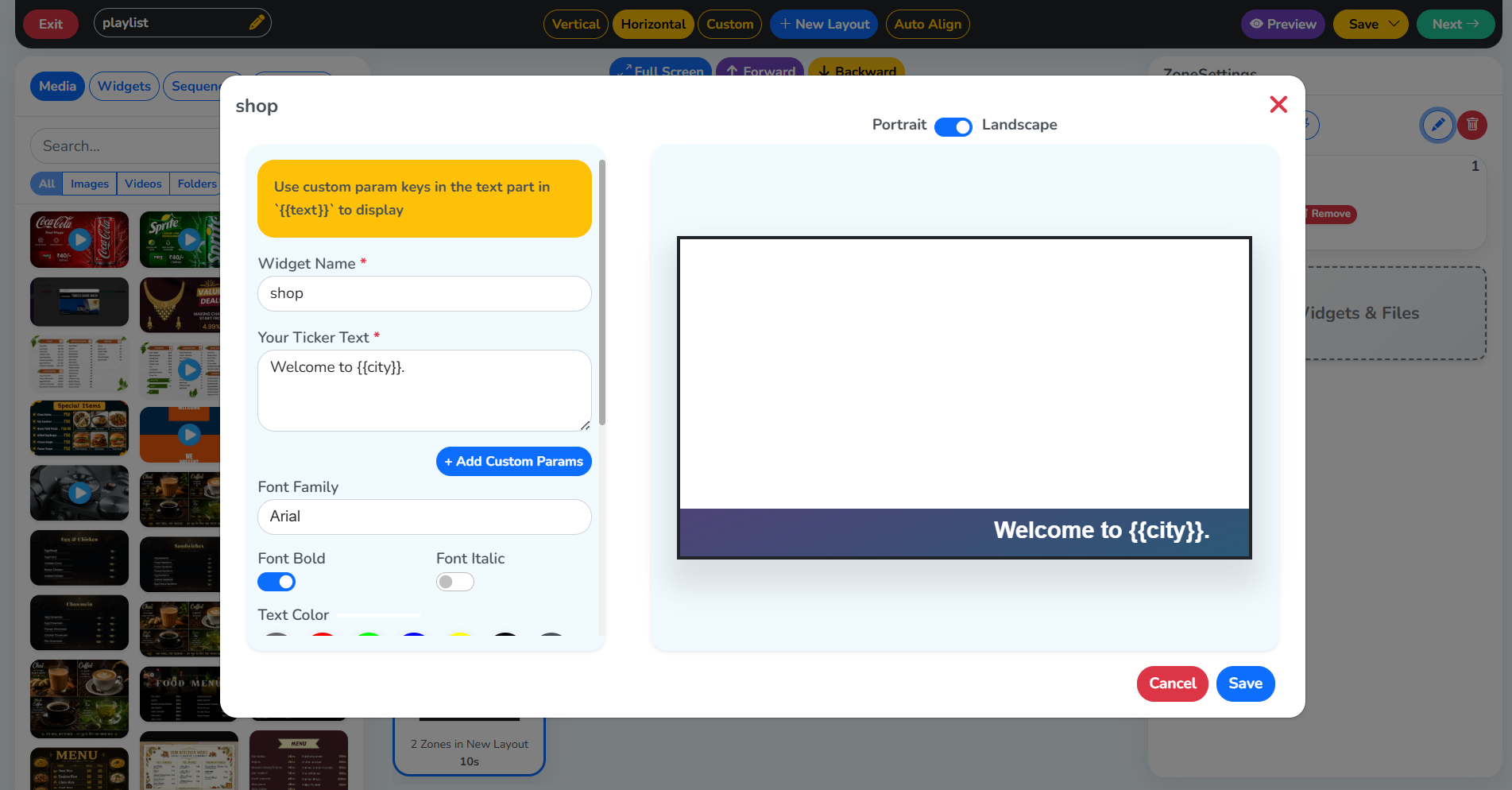Viewport: 1512px width, 790px height.
Task: Select the Custom layout option
Action: [x=729, y=24]
